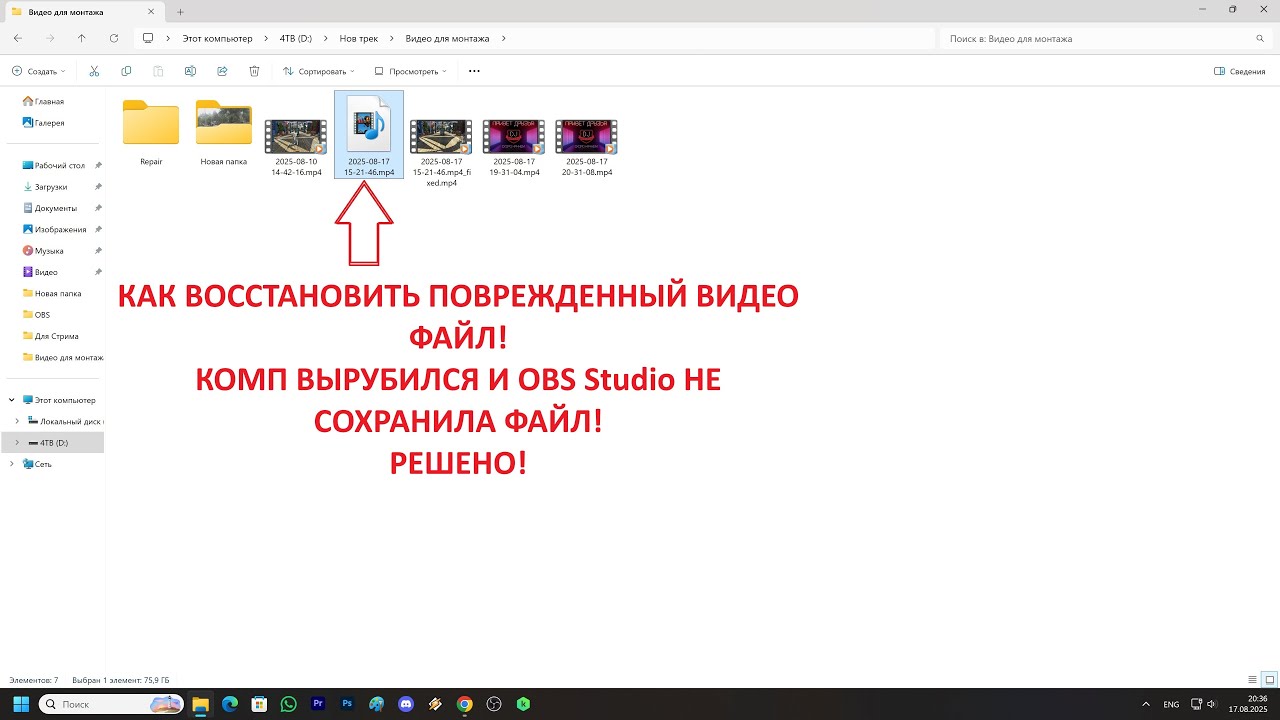Launch Adobe Photoshop from taskbar
The height and width of the screenshot is (720, 1280).
pyautogui.click(x=347, y=704)
